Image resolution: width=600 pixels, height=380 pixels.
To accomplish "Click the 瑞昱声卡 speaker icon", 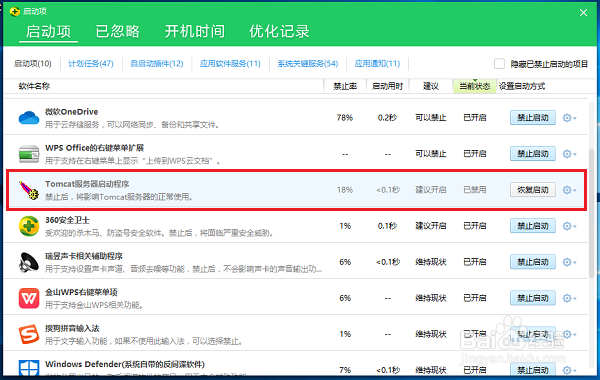I will [29, 262].
